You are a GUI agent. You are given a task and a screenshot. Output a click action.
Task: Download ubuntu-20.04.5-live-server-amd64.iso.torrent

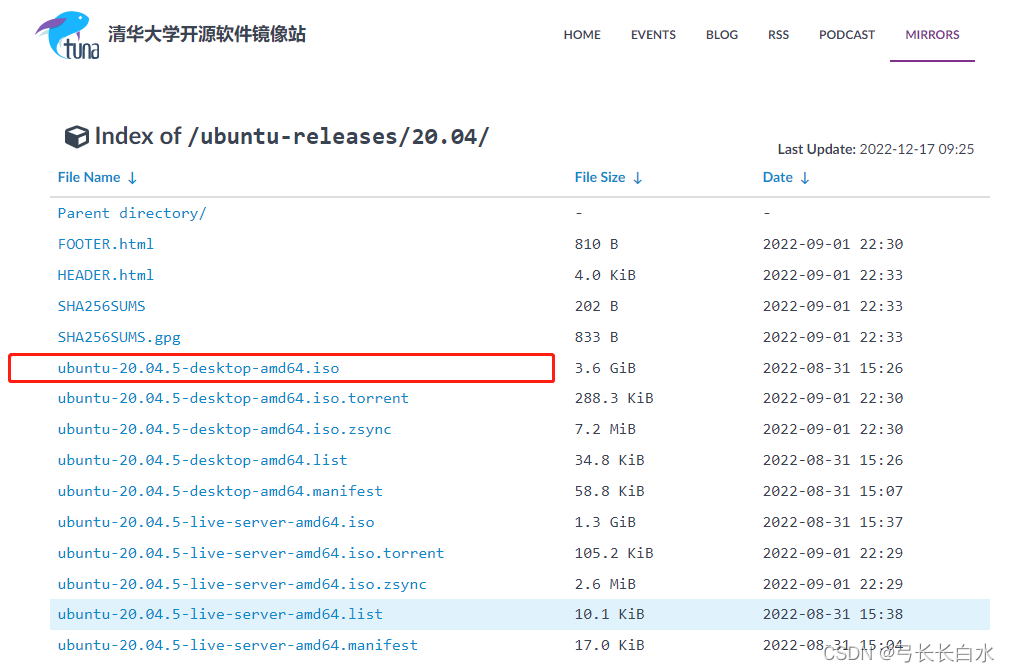pyautogui.click(x=251, y=553)
